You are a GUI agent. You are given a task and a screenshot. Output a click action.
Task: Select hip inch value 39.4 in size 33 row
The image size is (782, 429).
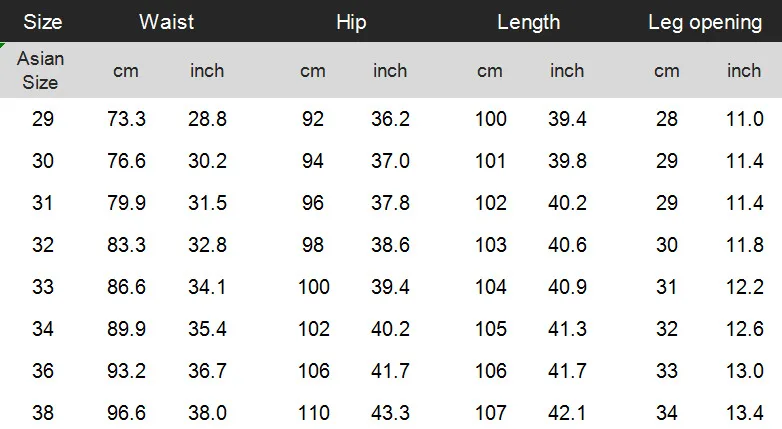tap(391, 286)
